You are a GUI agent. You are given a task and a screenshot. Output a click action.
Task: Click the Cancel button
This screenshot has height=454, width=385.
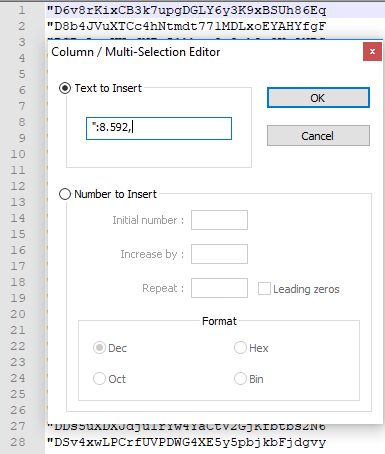click(x=318, y=136)
